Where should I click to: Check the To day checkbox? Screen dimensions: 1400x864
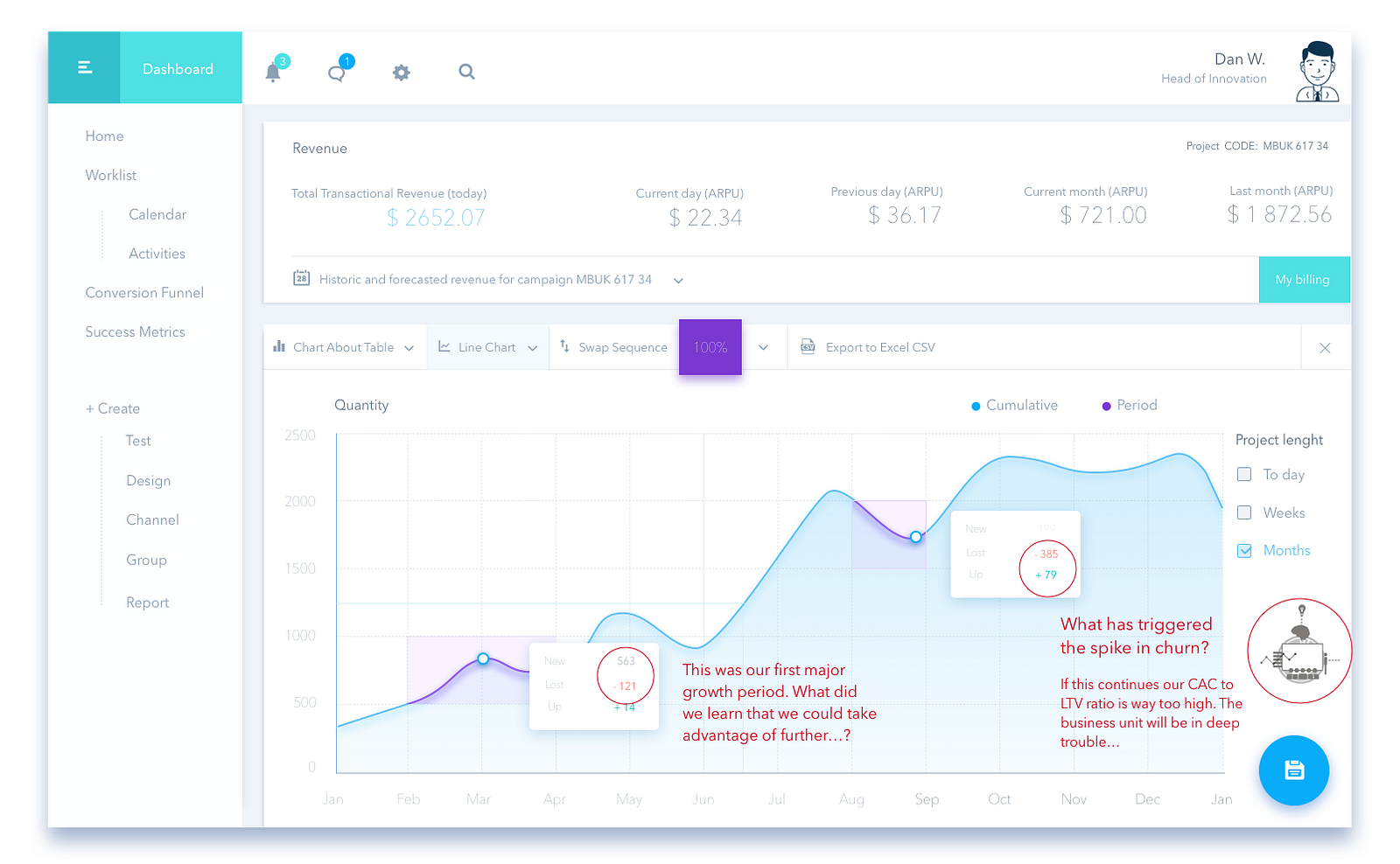click(x=1244, y=474)
